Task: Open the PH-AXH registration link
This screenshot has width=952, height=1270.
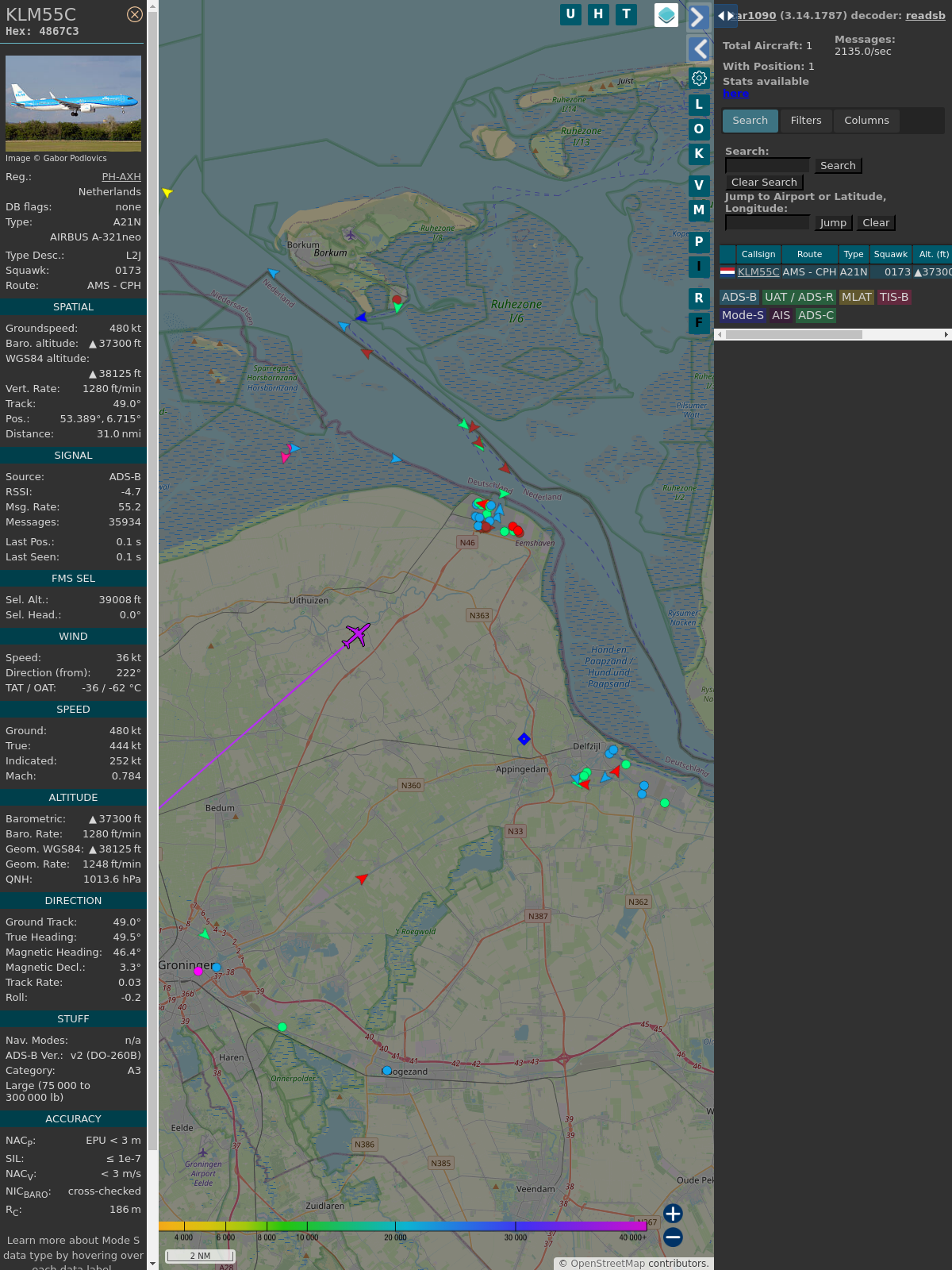Action: 121,177
